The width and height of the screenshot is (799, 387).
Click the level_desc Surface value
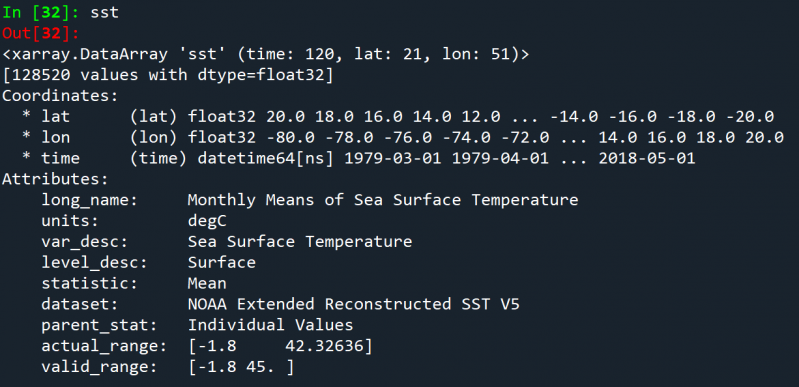pos(222,263)
